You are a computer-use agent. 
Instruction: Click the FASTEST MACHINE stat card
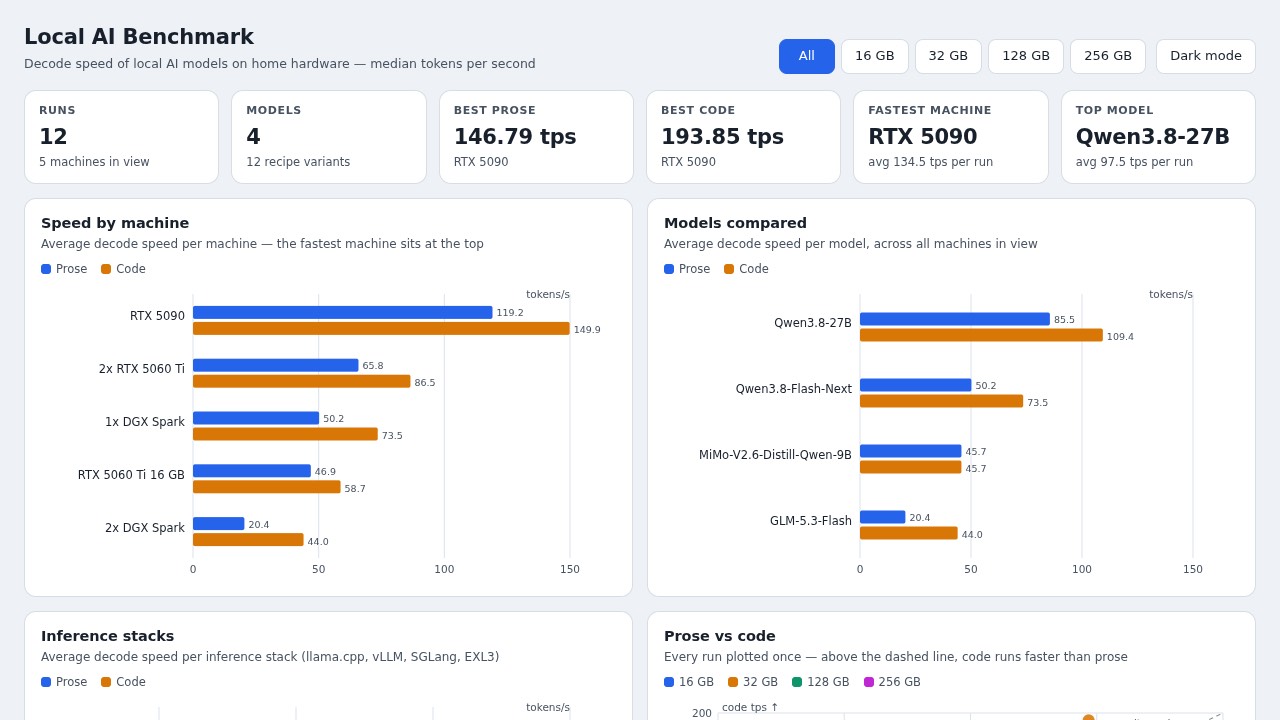tap(951, 137)
